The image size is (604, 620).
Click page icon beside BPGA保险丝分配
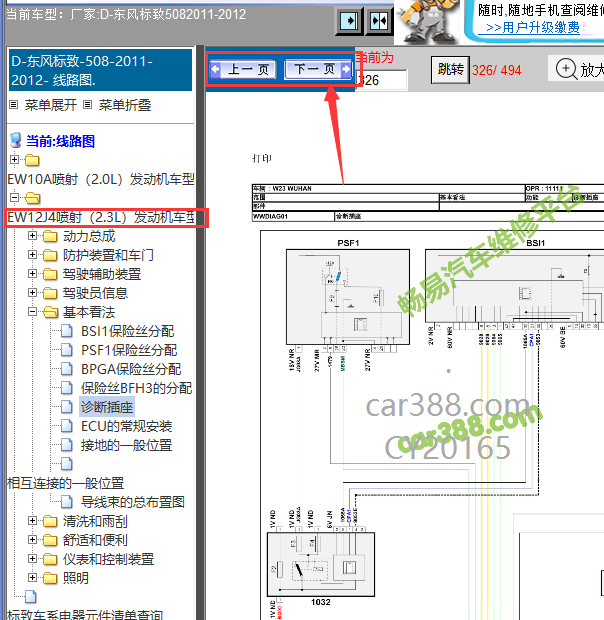click(x=67, y=369)
